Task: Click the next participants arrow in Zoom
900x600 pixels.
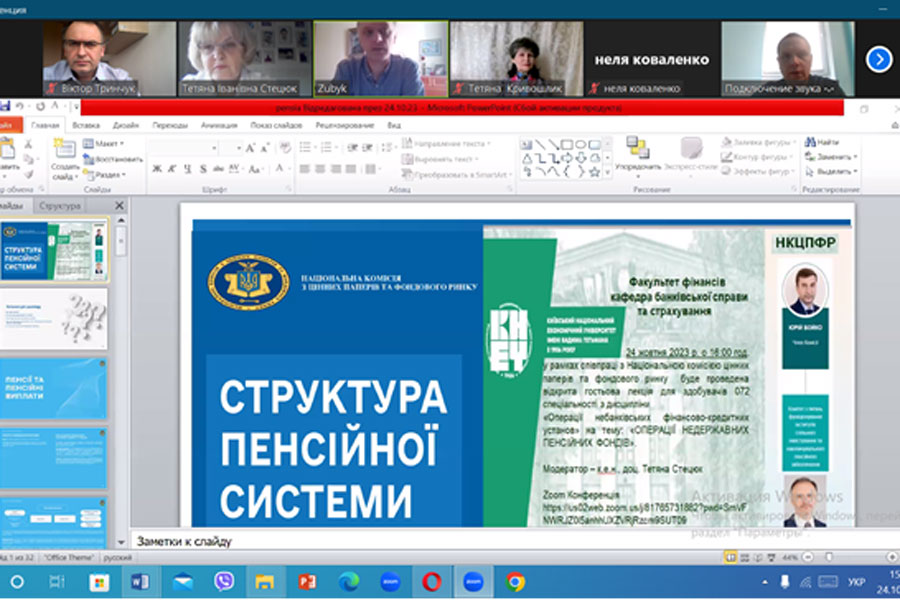Action: (x=878, y=59)
